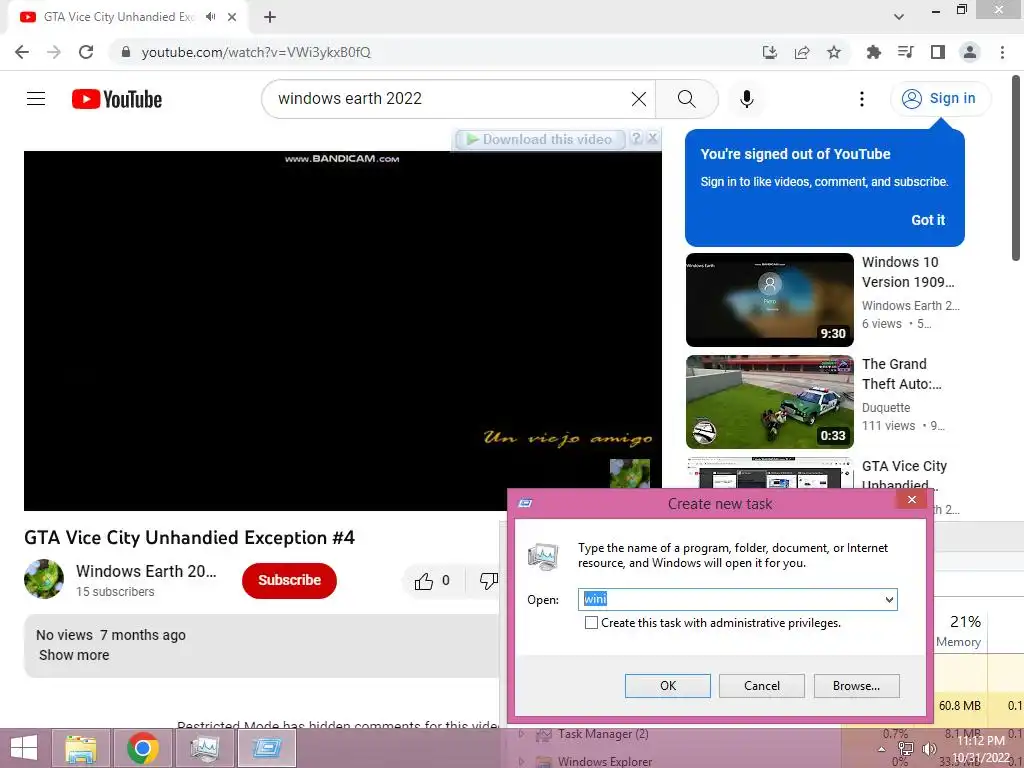The width and height of the screenshot is (1024, 768).
Task: Open the Chrome extensions puzzle icon
Action: tap(873, 52)
